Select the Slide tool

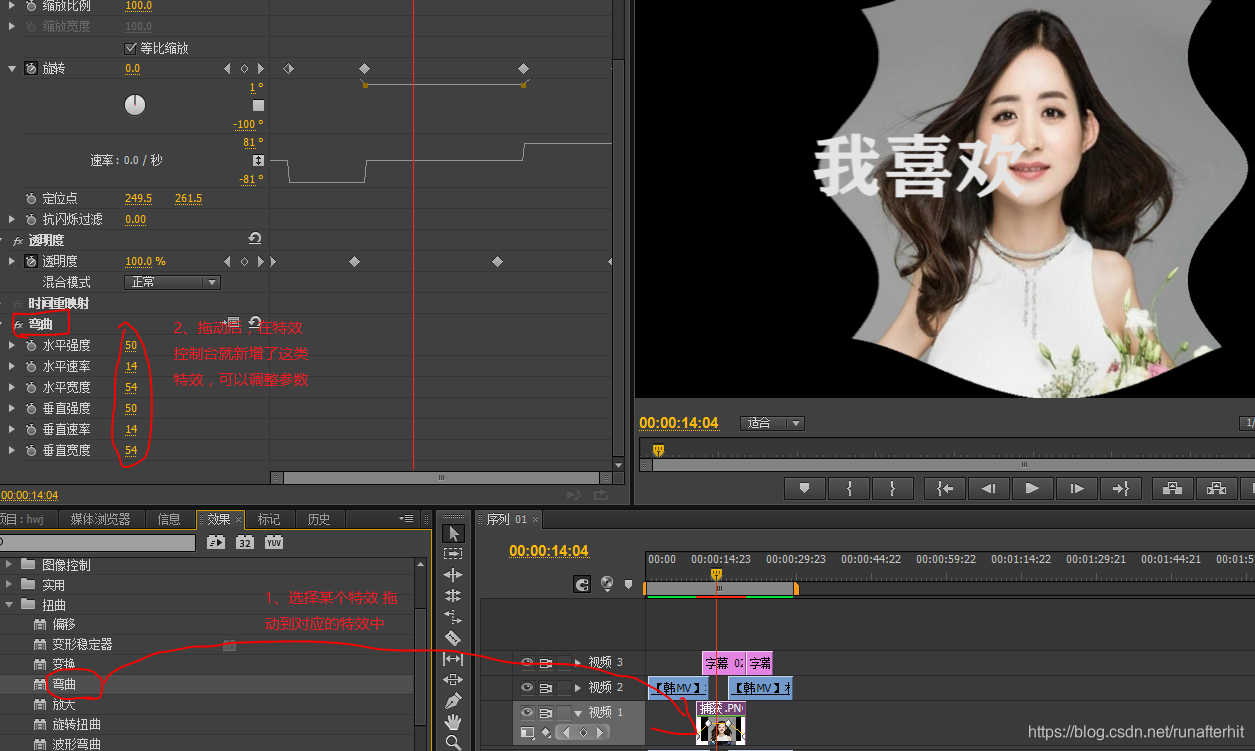click(453, 680)
